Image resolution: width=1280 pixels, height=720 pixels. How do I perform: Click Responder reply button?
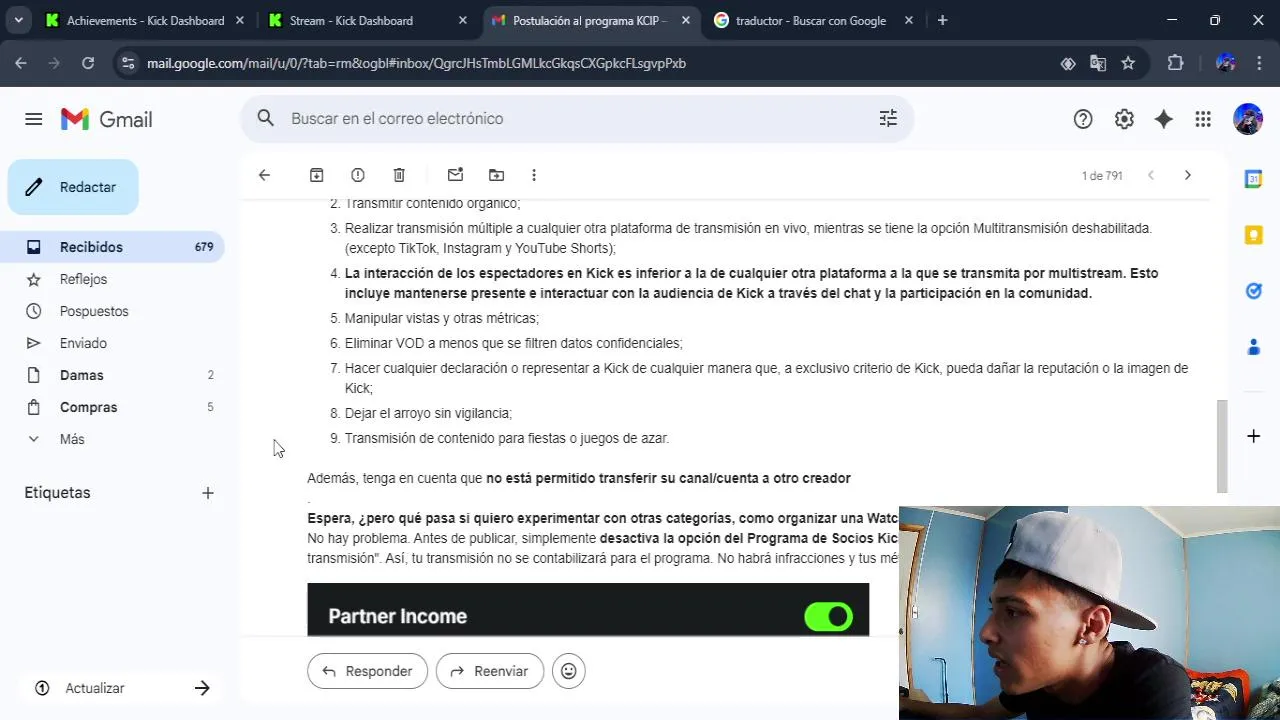367,671
